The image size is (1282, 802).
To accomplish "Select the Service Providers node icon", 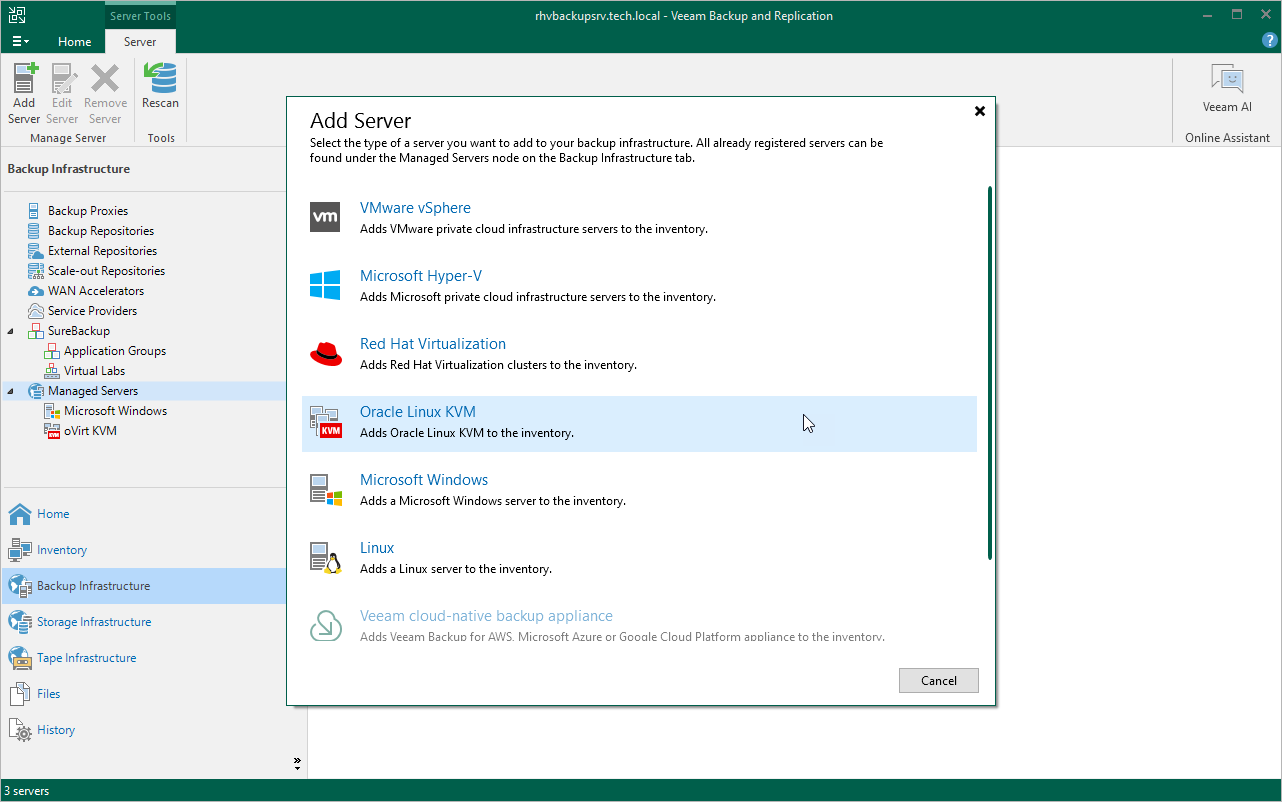I will [36, 311].
